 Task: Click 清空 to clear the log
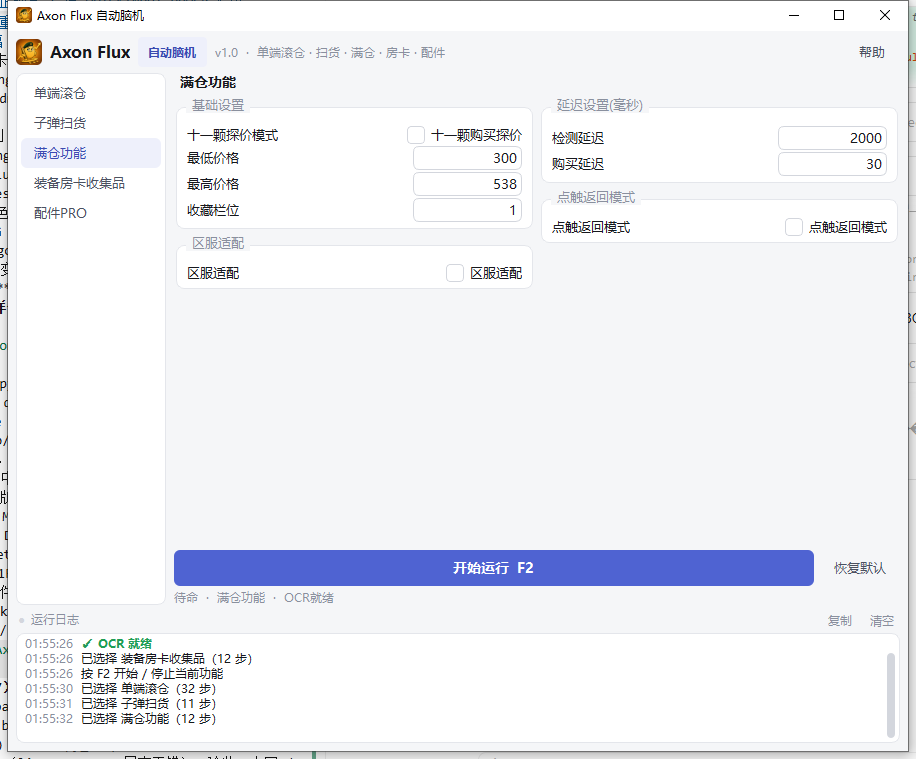[x=882, y=621]
